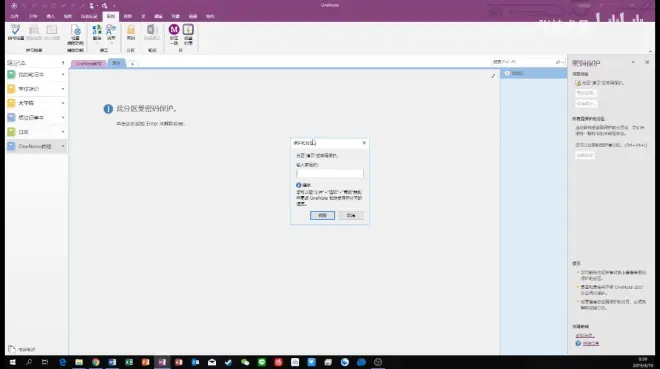660x369 pixels.
Task: Switch to the OneNote教程 section tab
Action: tap(88, 64)
